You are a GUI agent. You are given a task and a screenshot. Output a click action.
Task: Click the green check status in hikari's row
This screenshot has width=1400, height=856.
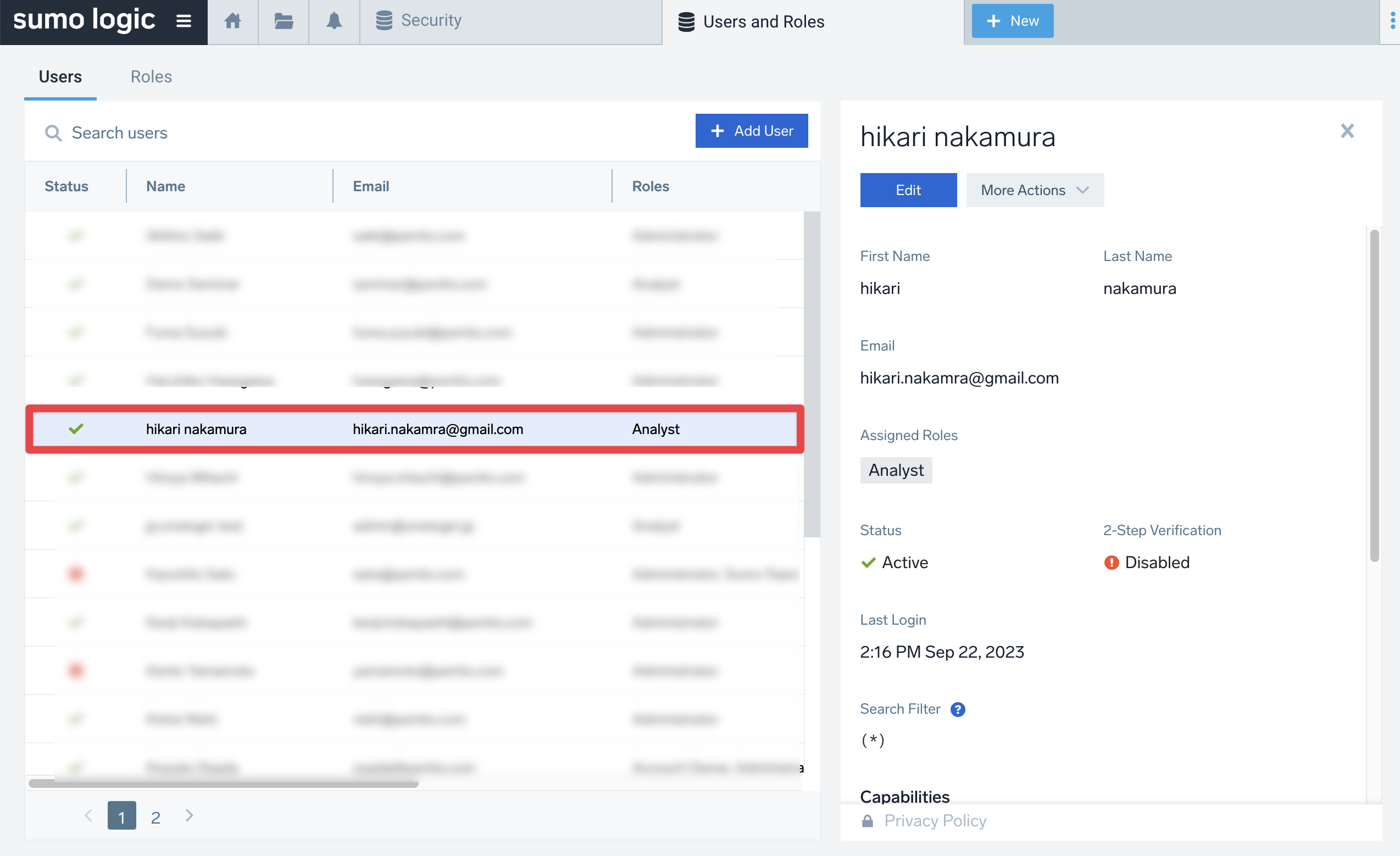coord(76,429)
